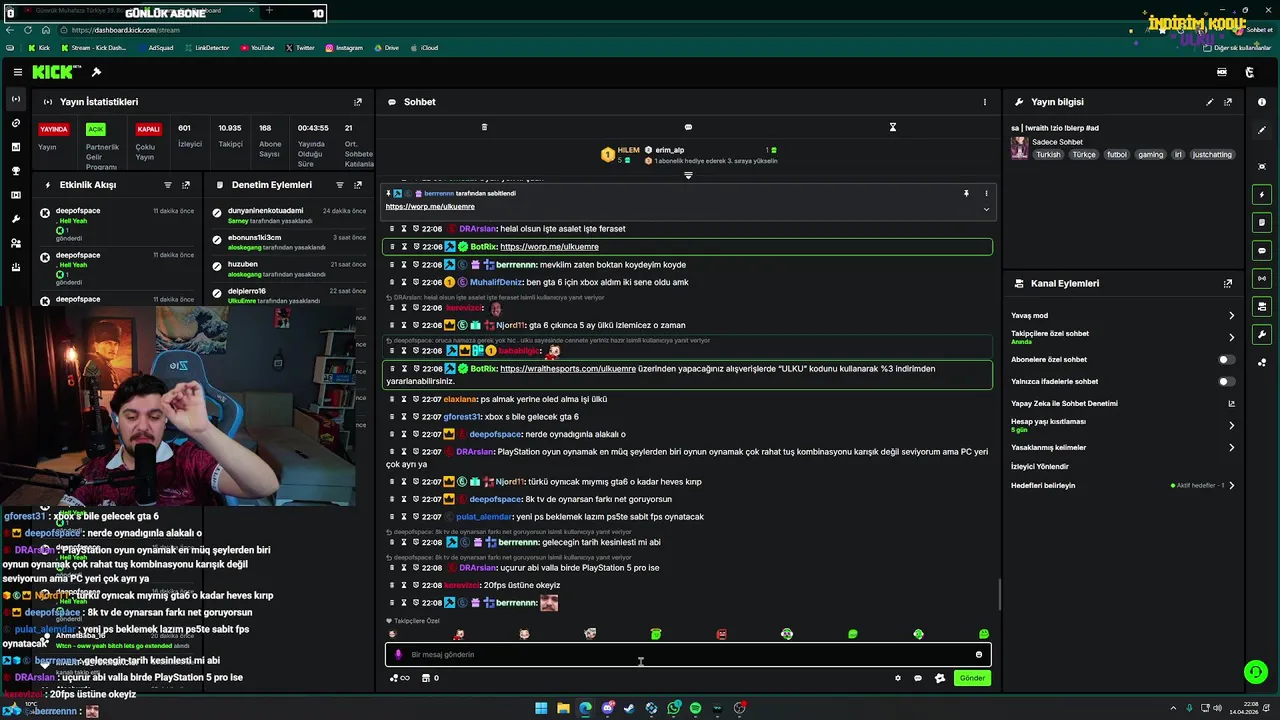Open Yapay Zeka ile Sohbet Denetimi link icon

click(1231, 404)
